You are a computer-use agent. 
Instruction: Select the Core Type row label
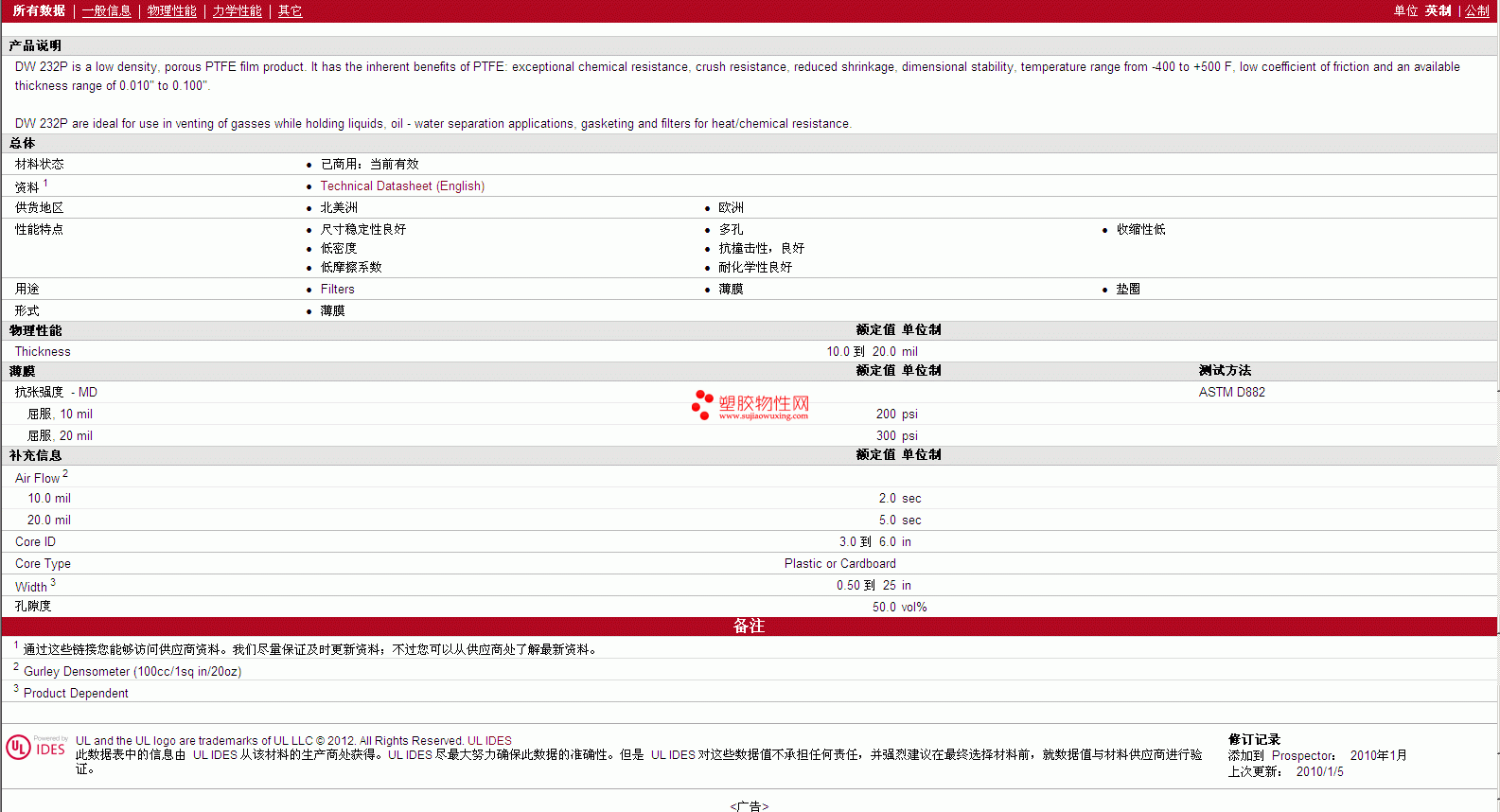(x=43, y=564)
